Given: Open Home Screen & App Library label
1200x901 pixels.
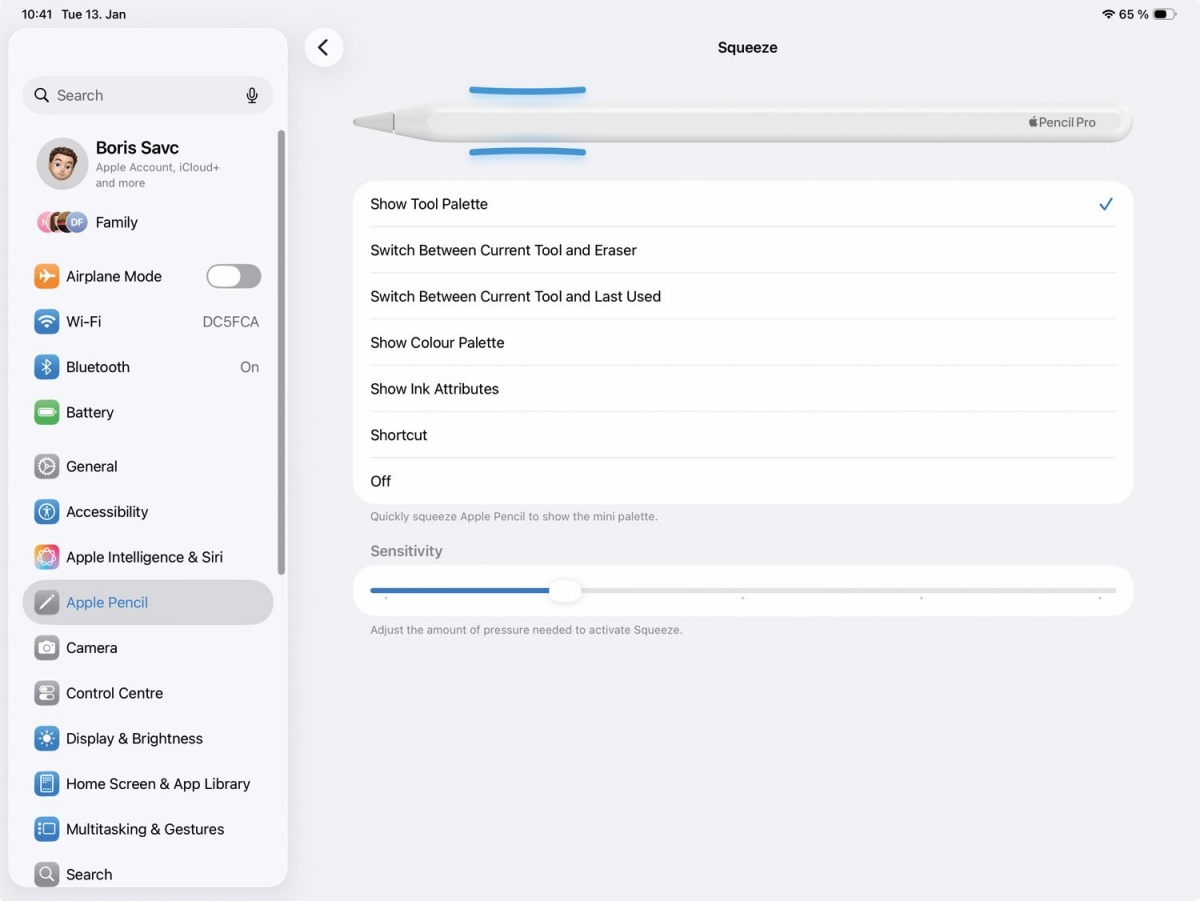Looking at the screenshot, I should (158, 783).
